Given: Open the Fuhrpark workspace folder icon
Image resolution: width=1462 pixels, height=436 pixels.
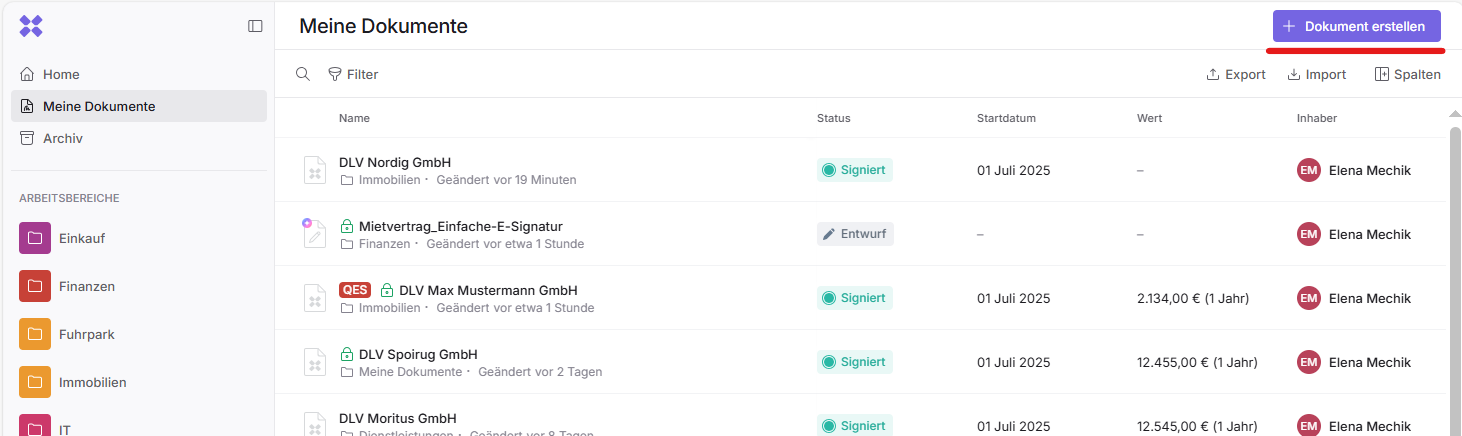Looking at the screenshot, I should [35, 334].
